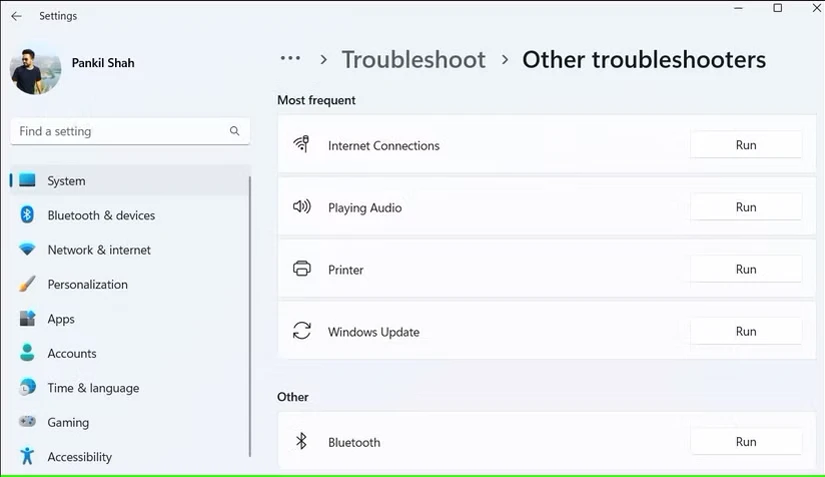The image size is (825, 477).
Task: Run the Internet Connections troubleshooter
Action: point(746,145)
